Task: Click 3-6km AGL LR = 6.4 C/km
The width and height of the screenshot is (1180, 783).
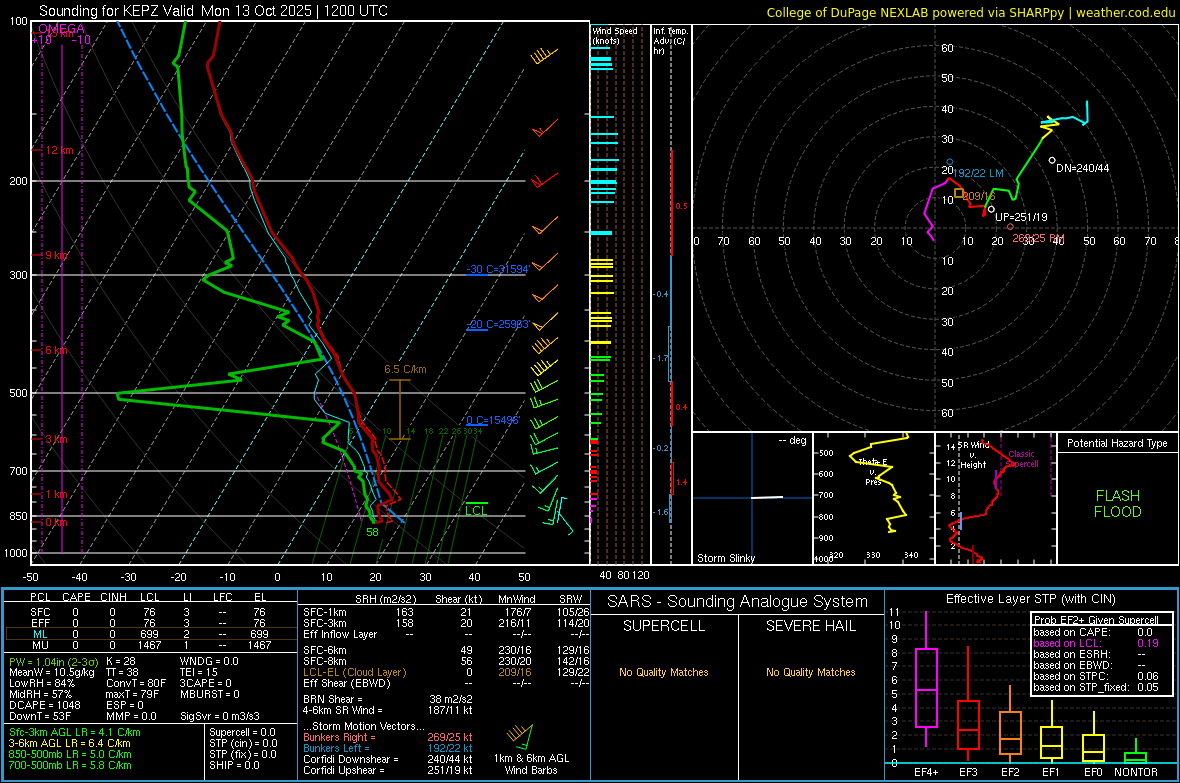Action: (x=69, y=743)
